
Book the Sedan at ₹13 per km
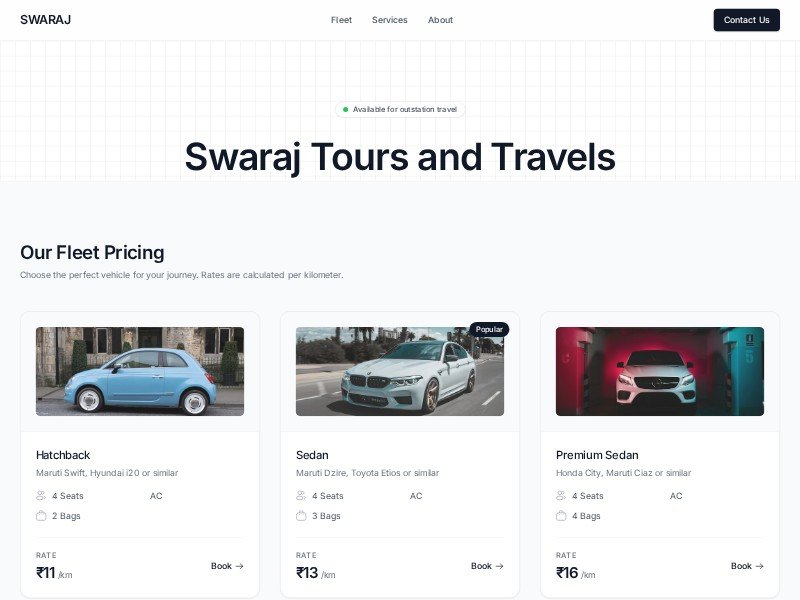[487, 566]
